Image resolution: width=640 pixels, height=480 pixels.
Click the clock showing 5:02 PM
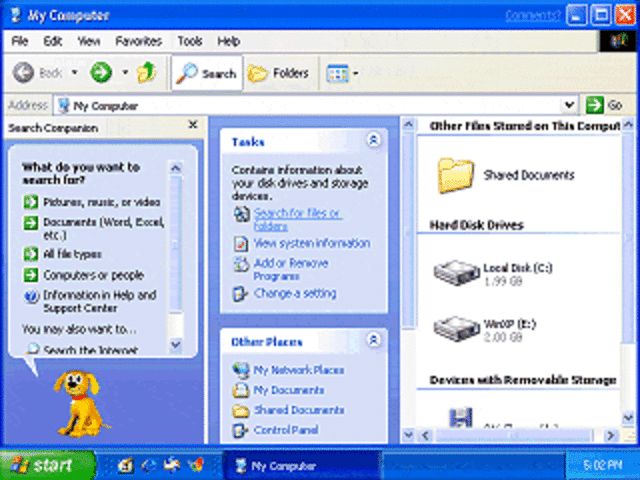(602, 465)
